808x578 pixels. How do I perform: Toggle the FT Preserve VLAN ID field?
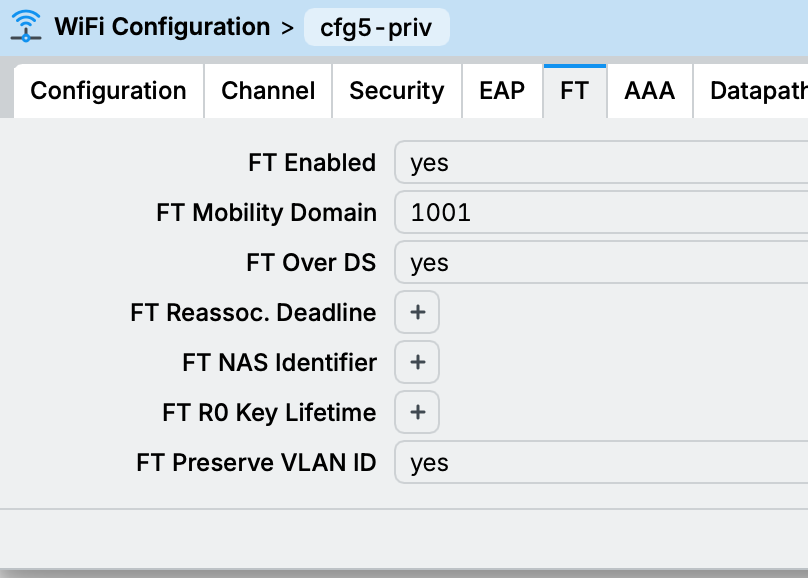601,462
